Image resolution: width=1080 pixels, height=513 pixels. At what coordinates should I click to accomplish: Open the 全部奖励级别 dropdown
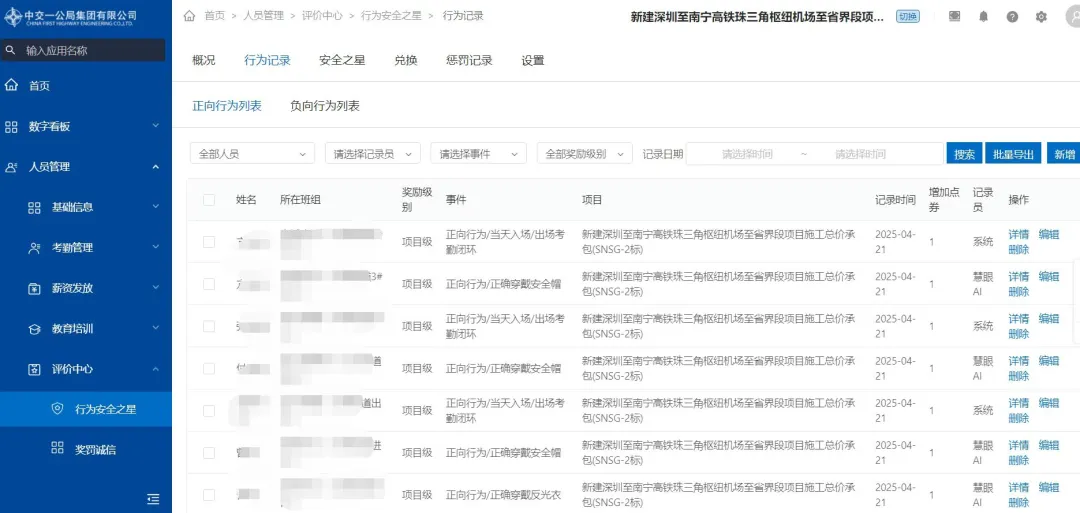(x=585, y=154)
